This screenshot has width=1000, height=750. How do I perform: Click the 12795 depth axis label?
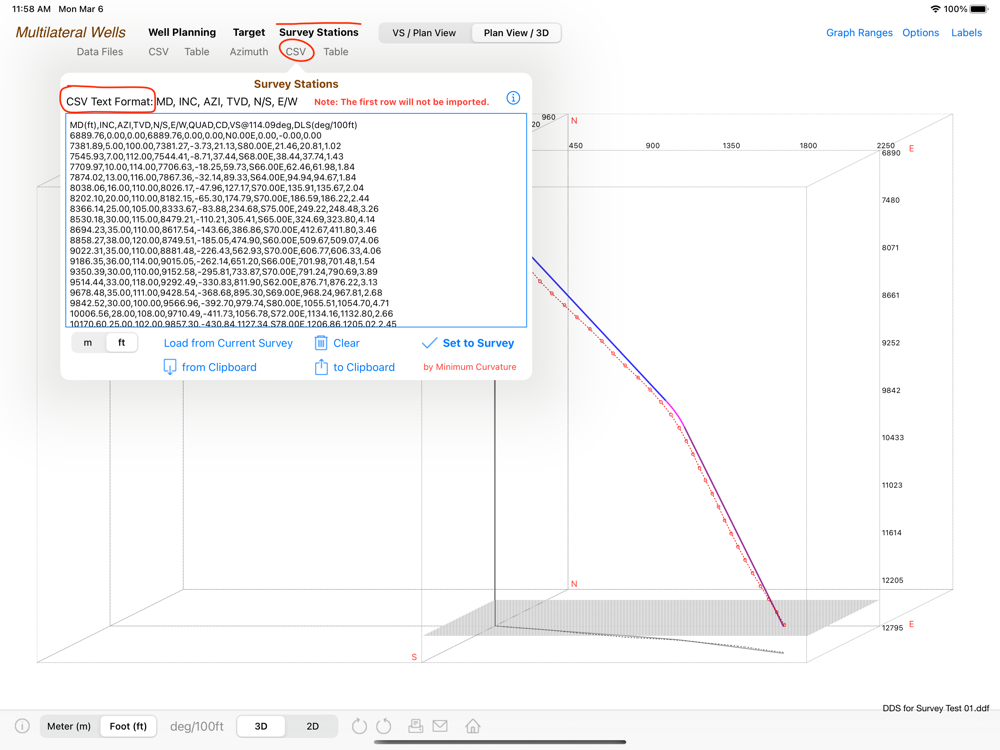[x=892, y=628]
